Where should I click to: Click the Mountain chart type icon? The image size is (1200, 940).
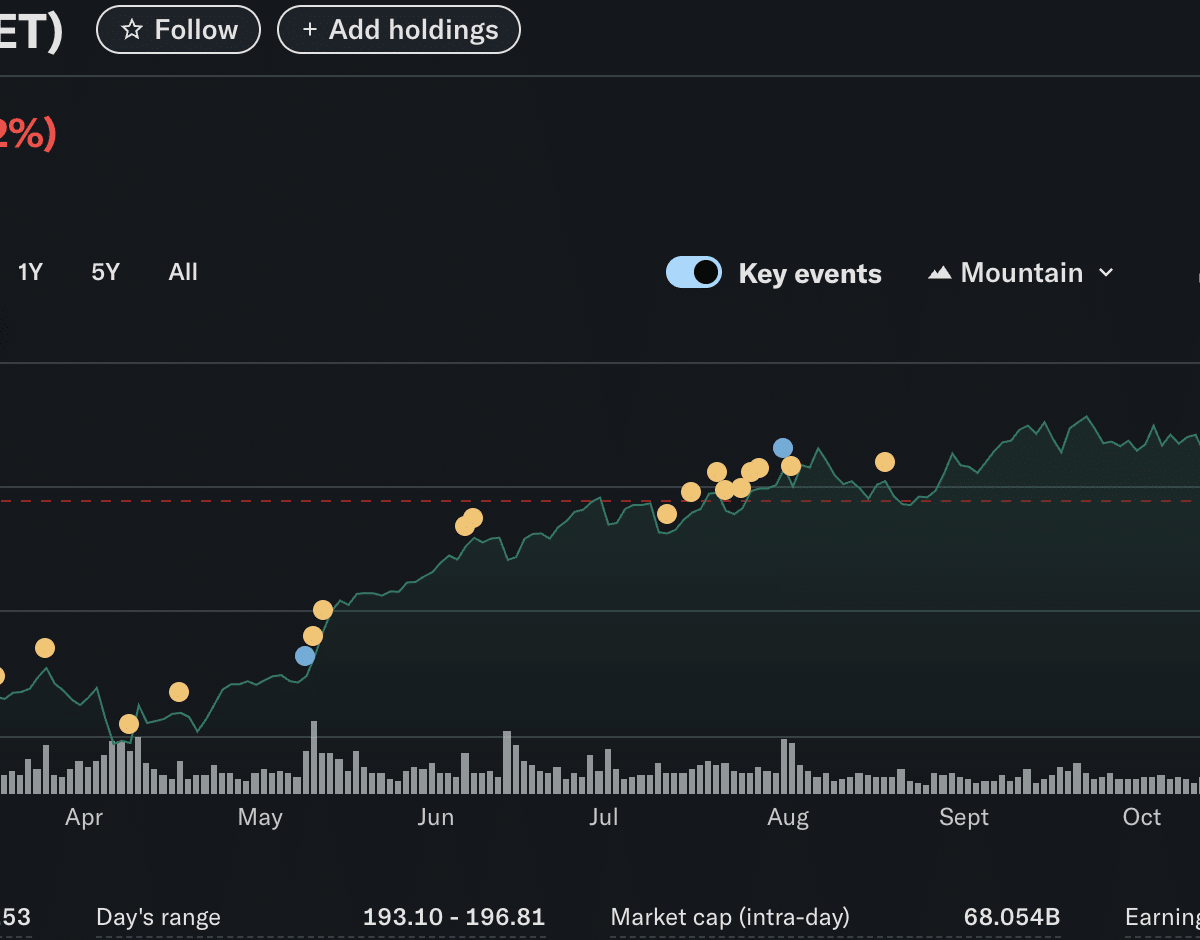pos(939,273)
